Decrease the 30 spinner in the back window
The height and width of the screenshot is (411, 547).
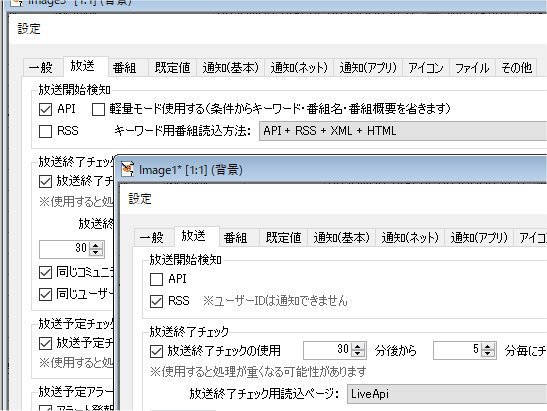click(x=96, y=252)
